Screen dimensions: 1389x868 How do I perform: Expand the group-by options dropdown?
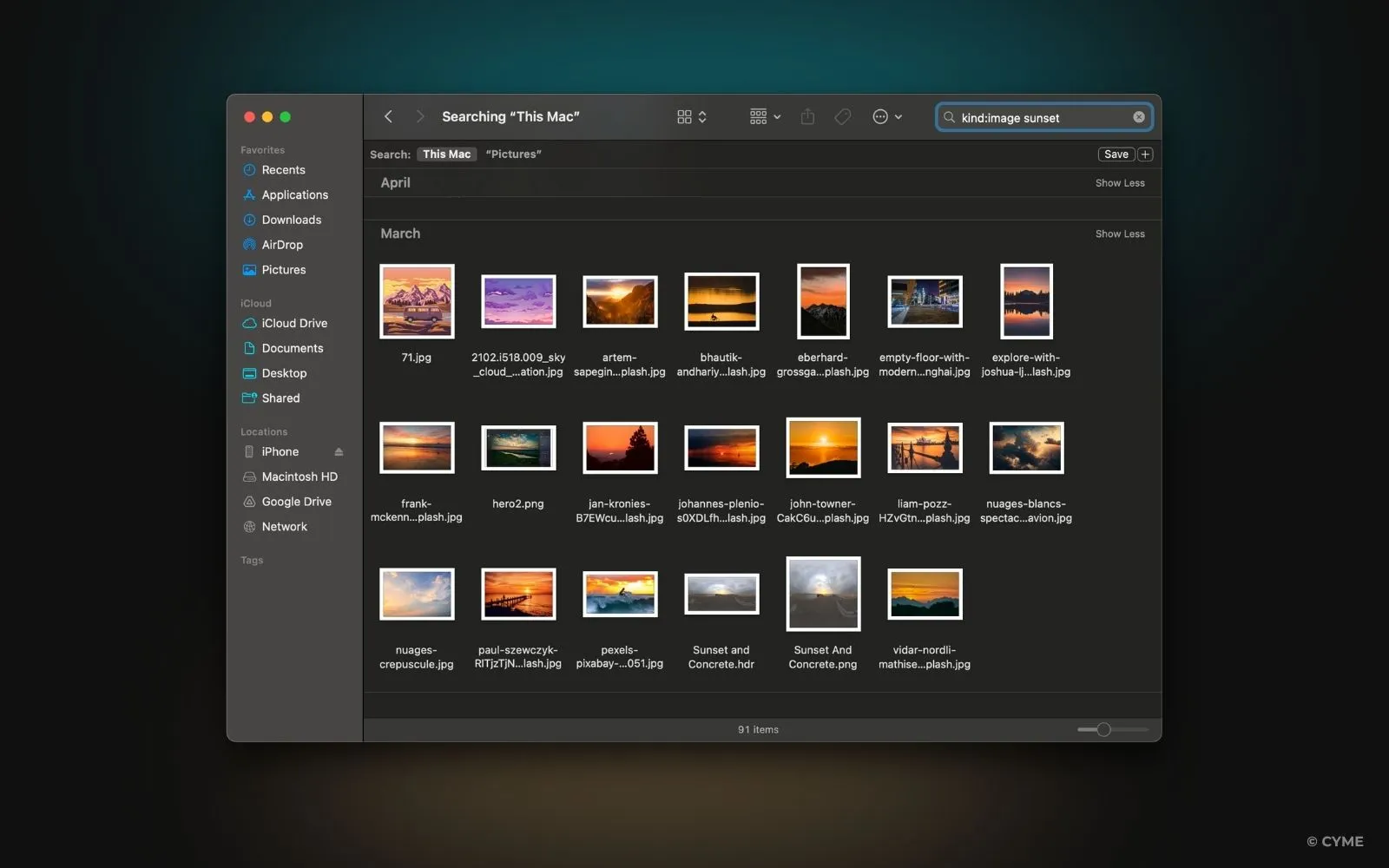click(x=765, y=117)
